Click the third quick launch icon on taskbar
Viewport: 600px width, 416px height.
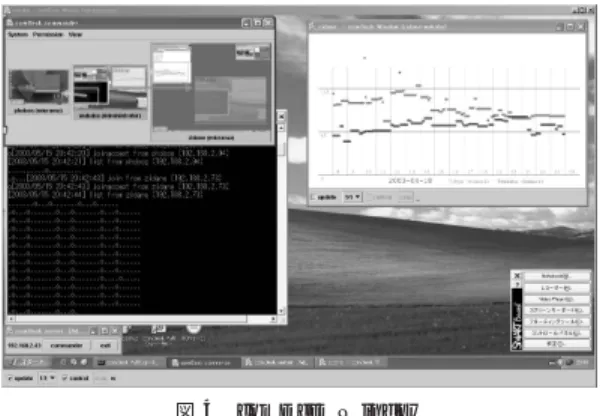(84, 362)
